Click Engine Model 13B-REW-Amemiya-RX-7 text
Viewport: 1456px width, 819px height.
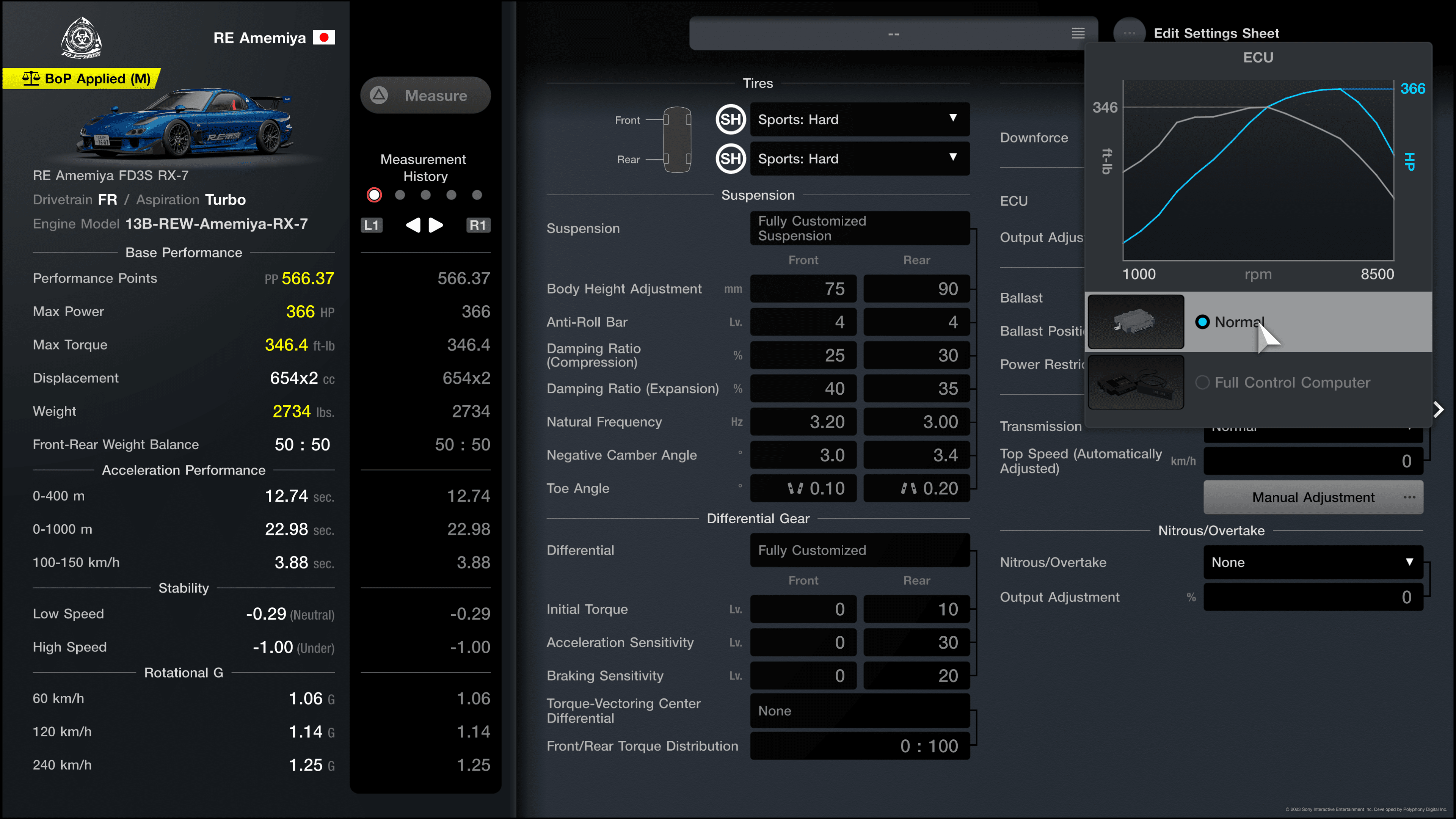click(216, 224)
